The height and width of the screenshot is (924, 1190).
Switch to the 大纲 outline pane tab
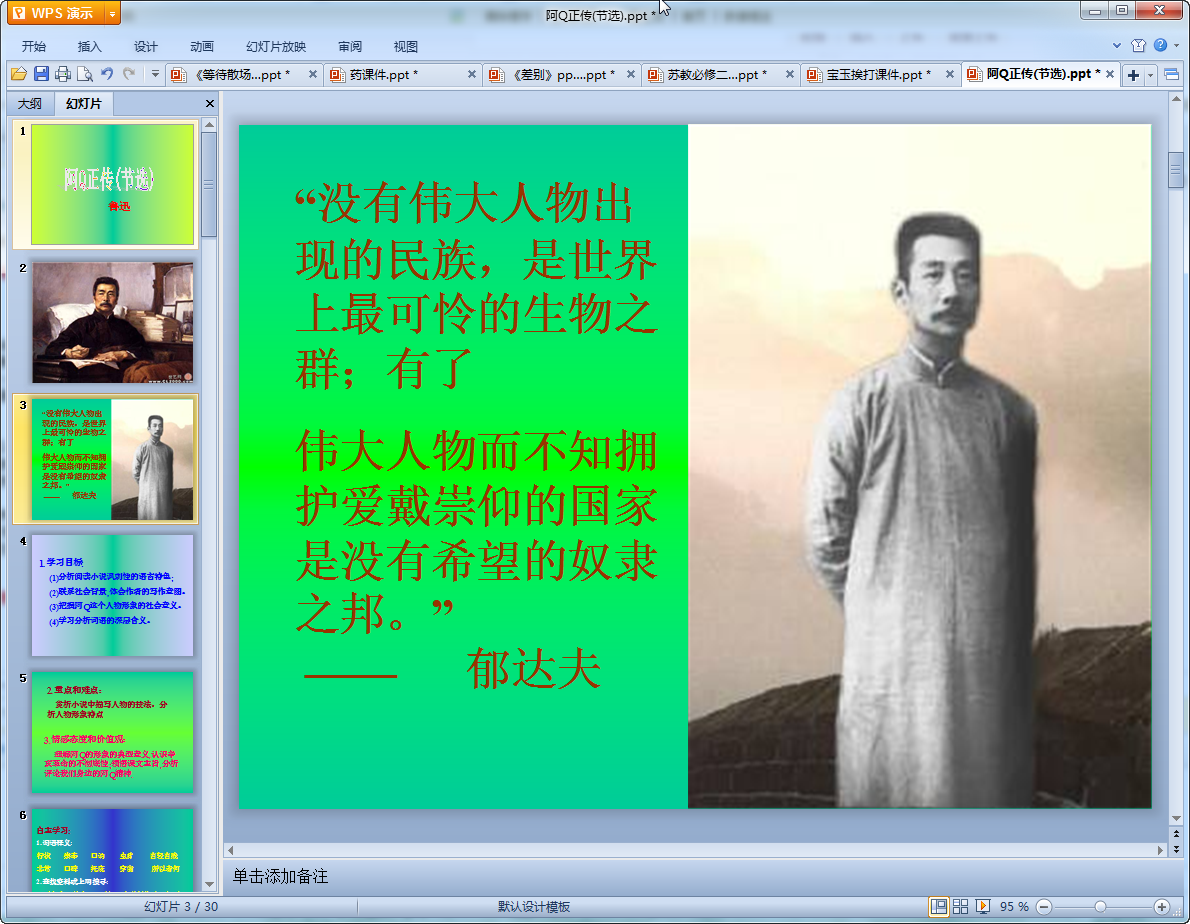[30, 103]
